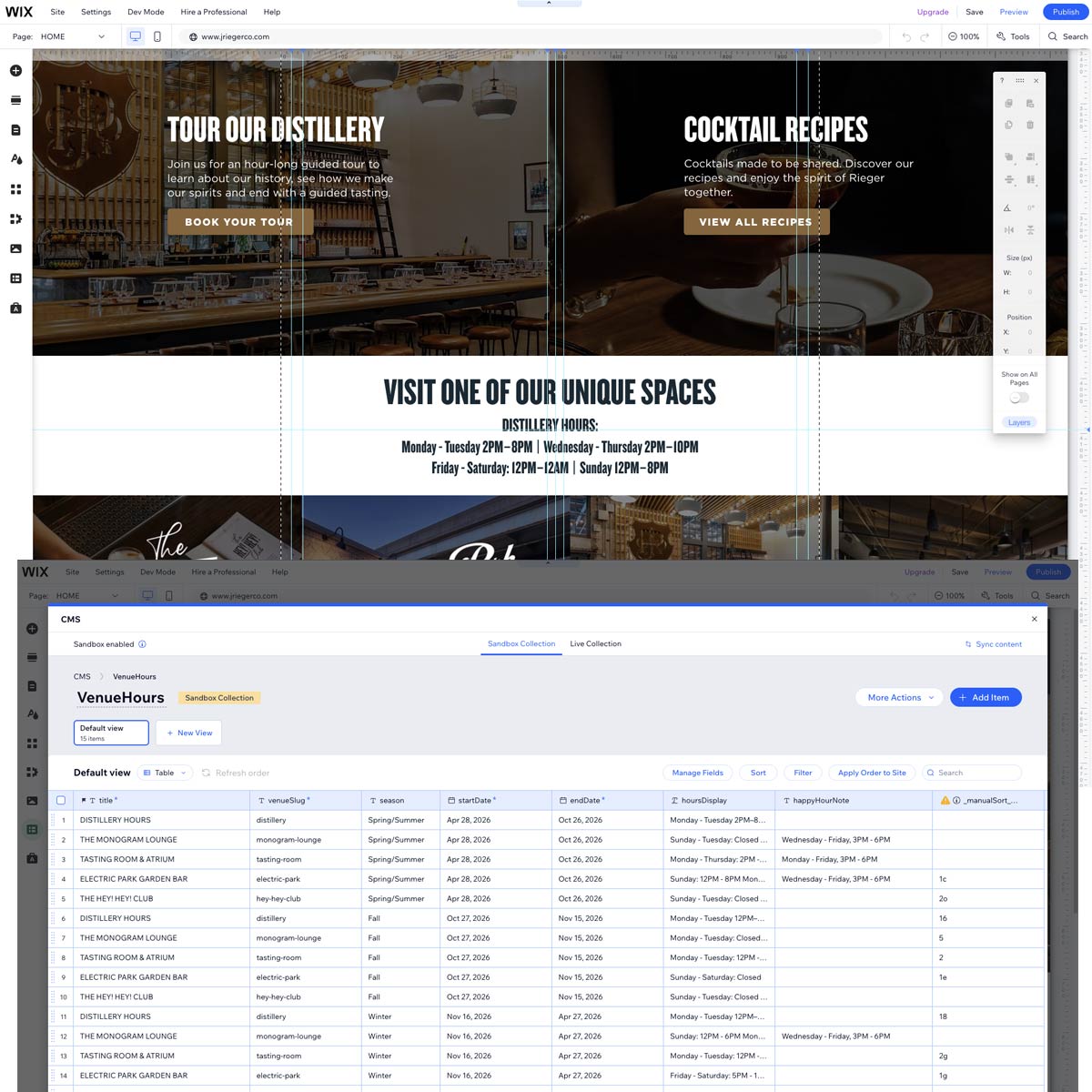Click Filter button in CMS toolbar

[x=803, y=773]
